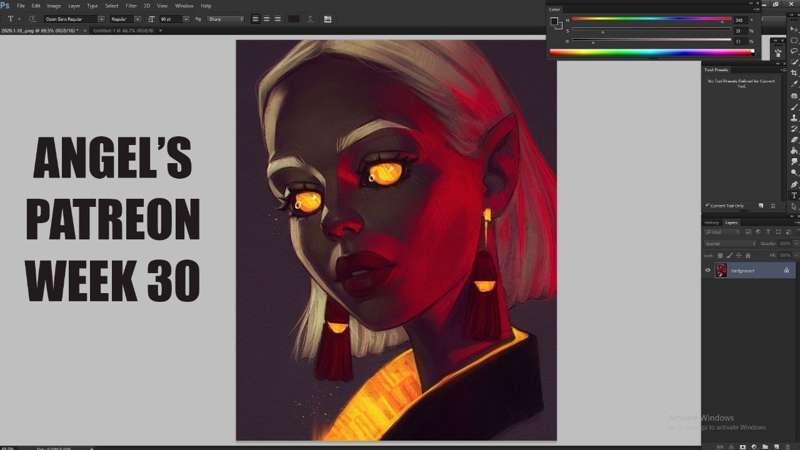Toggle lock transparent pixels
Viewport: 800px width, 450px height.
pyautogui.click(x=720, y=255)
